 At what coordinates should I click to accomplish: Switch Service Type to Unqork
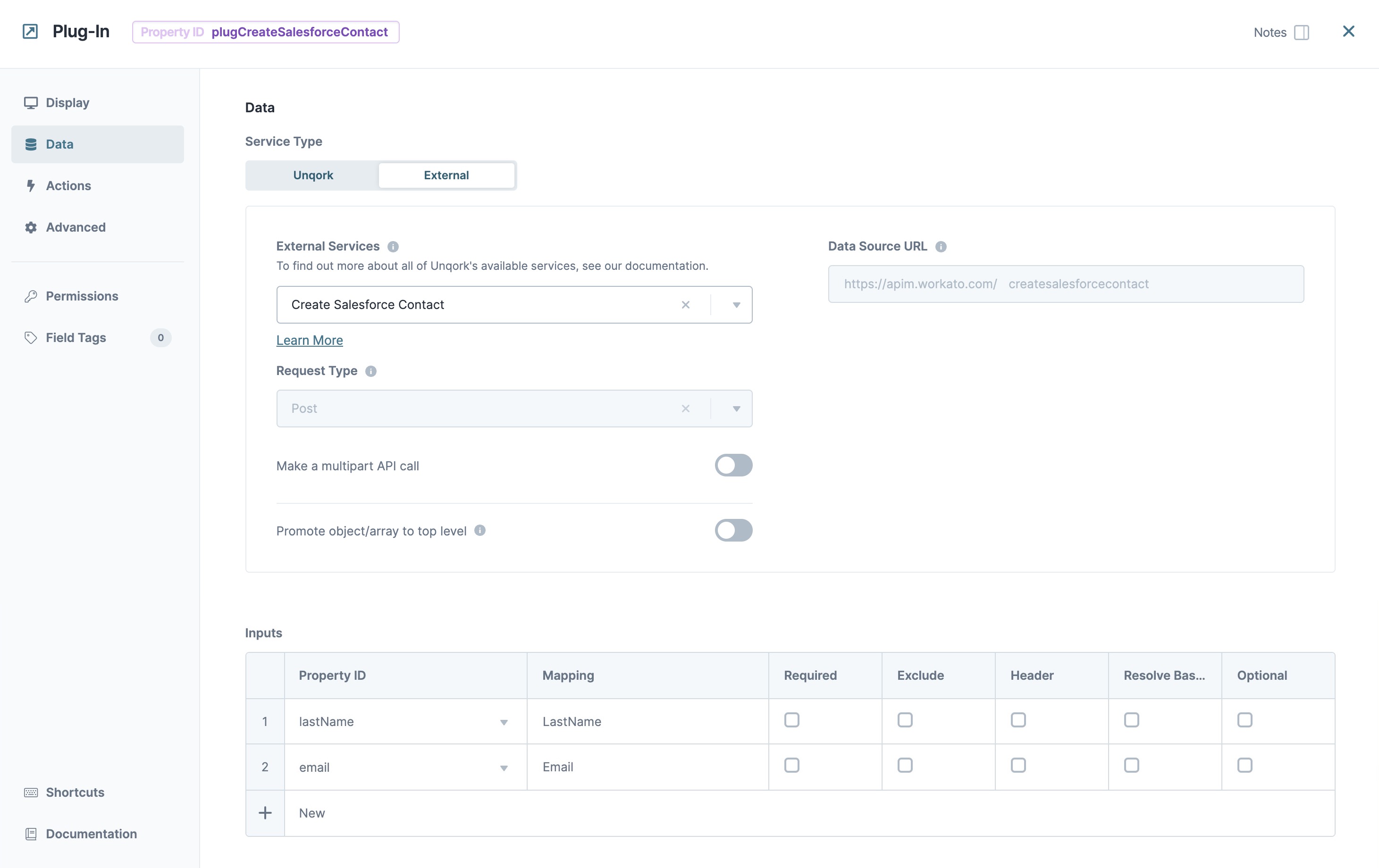313,175
